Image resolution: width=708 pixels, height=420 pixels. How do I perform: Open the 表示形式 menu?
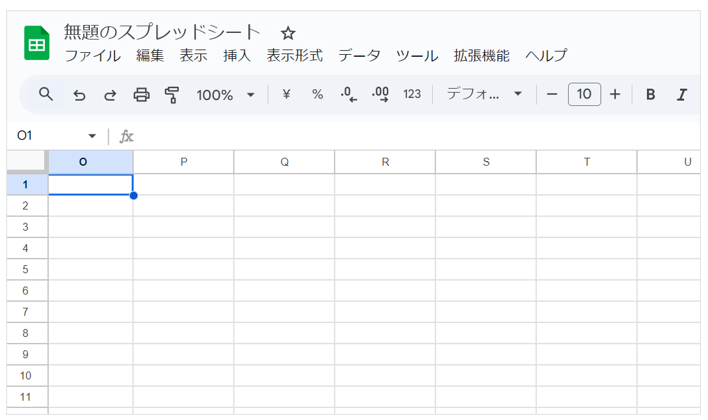[294, 56]
